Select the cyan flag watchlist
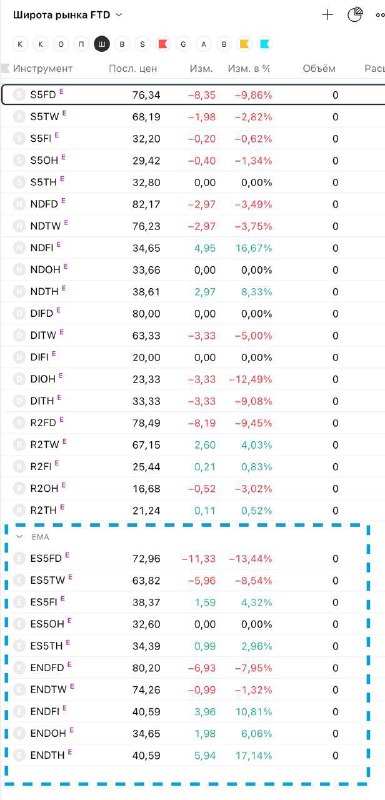The image size is (385, 800). tap(265, 44)
